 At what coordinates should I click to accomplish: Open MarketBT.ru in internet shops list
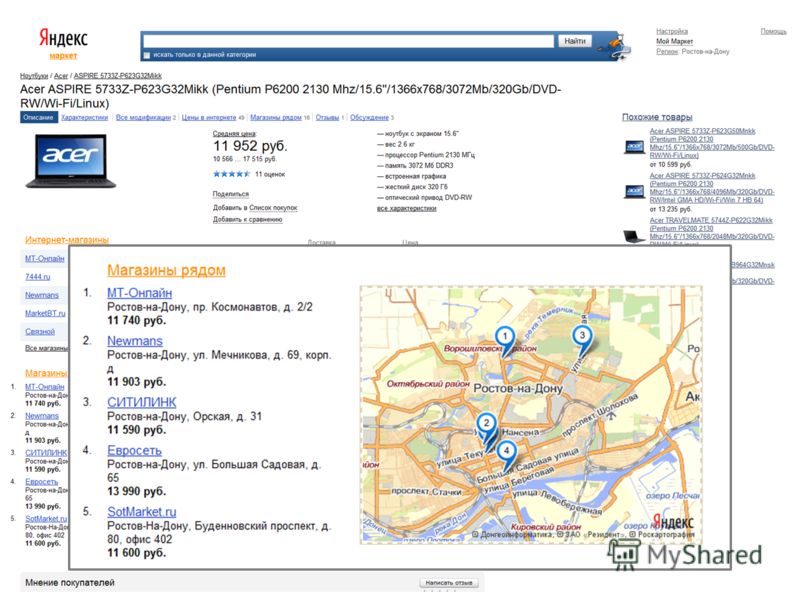(45, 313)
